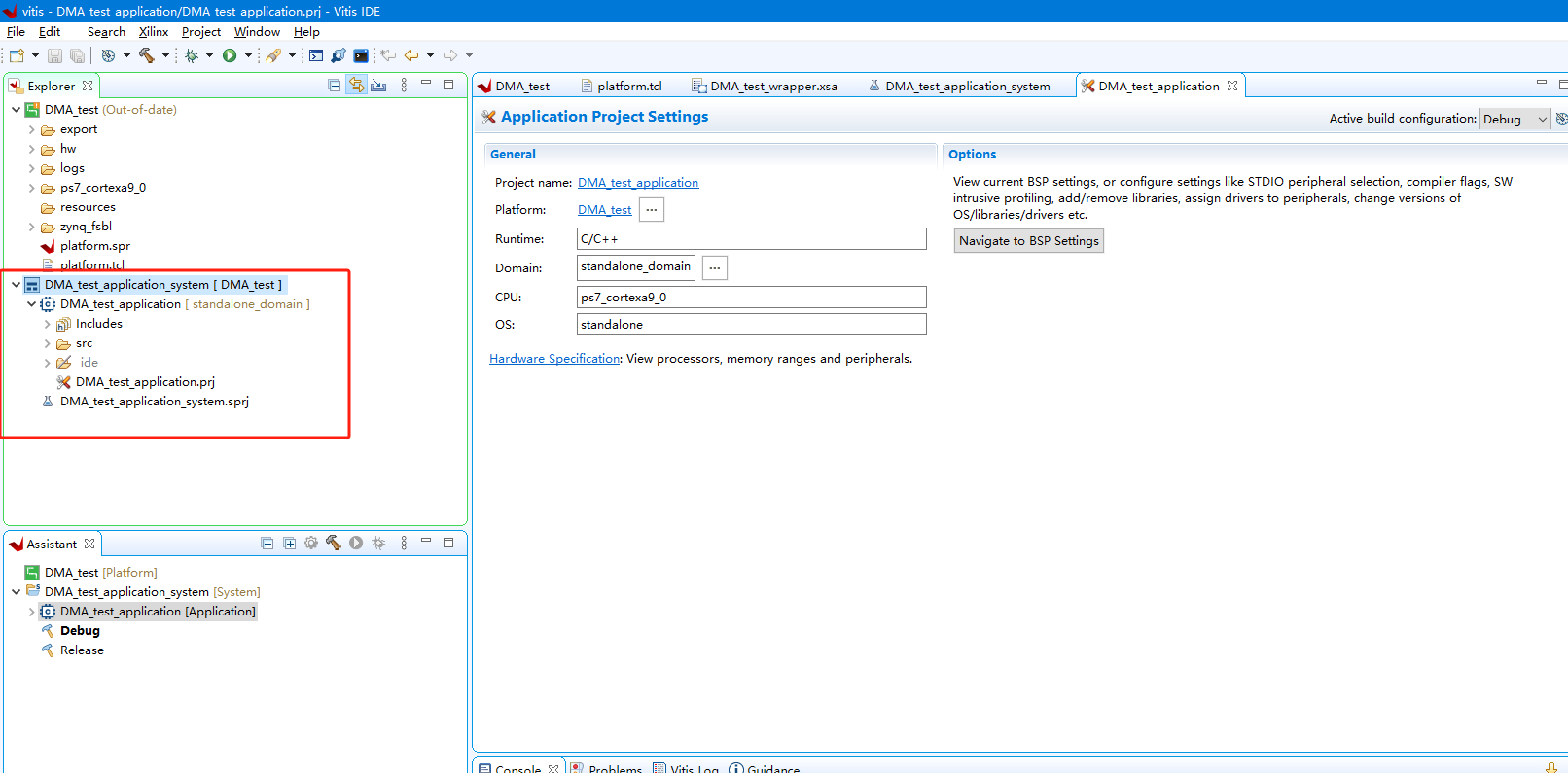The height and width of the screenshot is (773, 1568).
Task: Toggle Link with Editor in Explorer panel
Action: click(x=357, y=86)
